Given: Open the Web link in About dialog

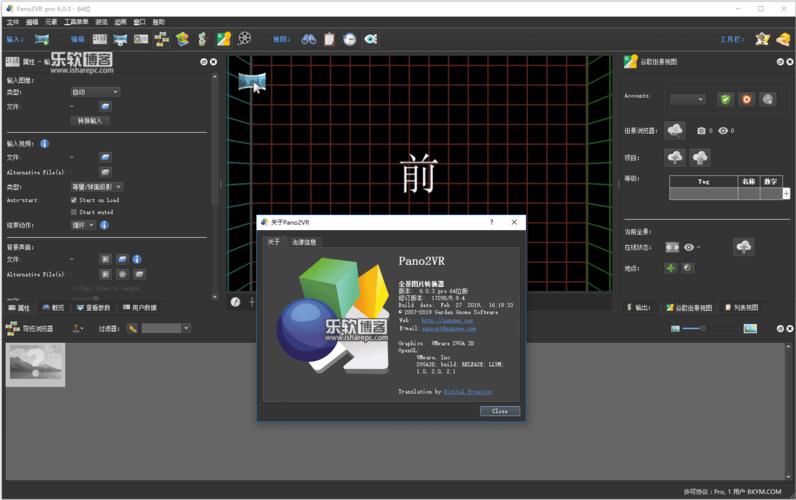Looking at the screenshot, I should pos(447,320).
